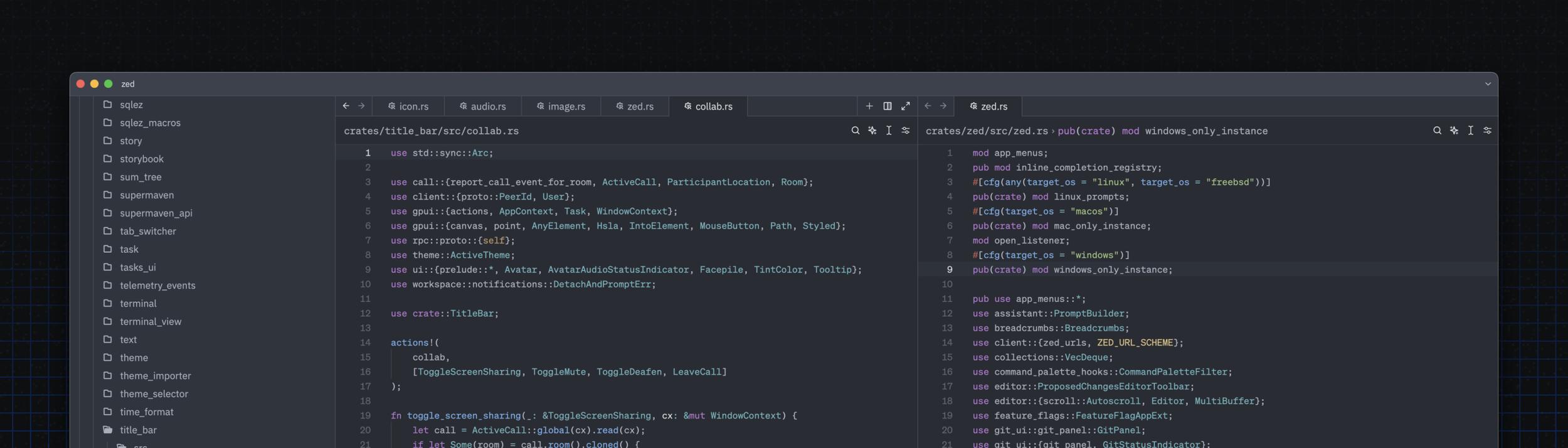
Task: Toggle editor controls in zed.rs pane toolbar
Action: [1487, 131]
